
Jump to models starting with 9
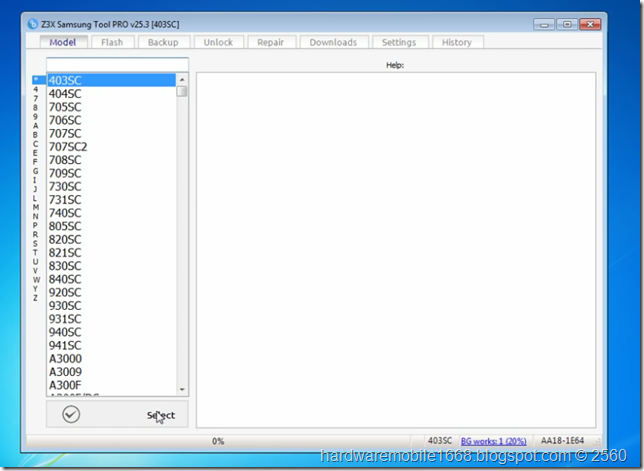(x=36, y=116)
